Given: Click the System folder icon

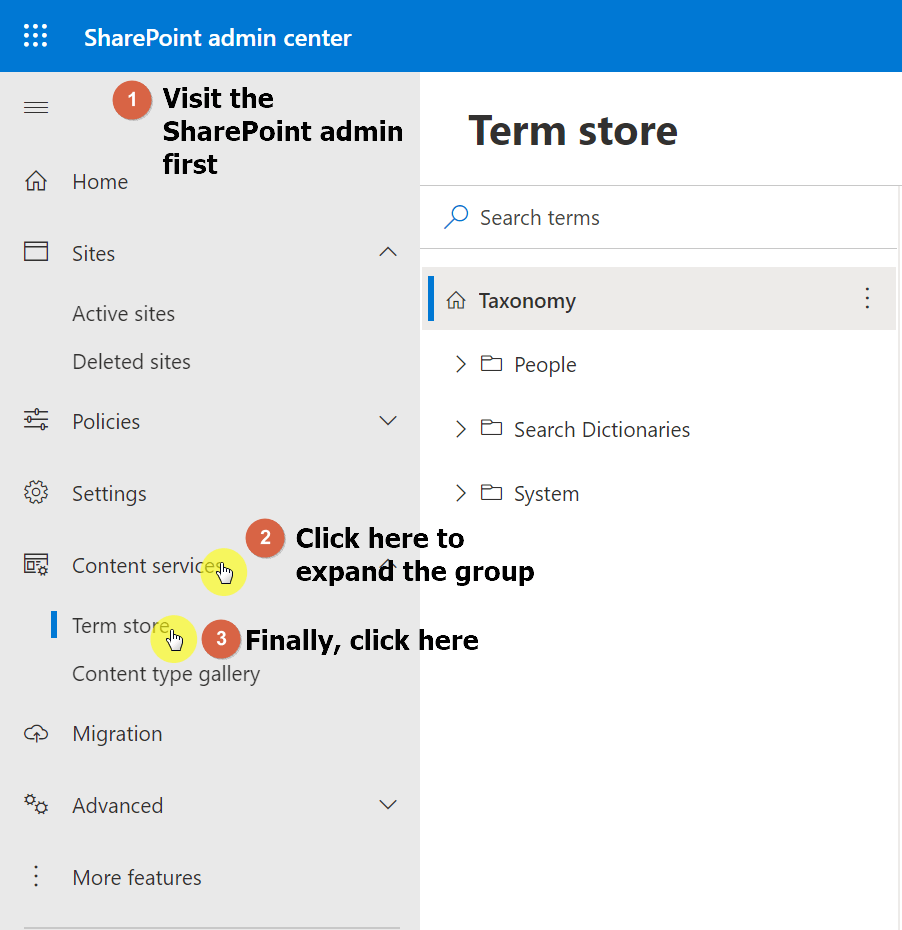Looking at the screenshot, I should (491, 492).
